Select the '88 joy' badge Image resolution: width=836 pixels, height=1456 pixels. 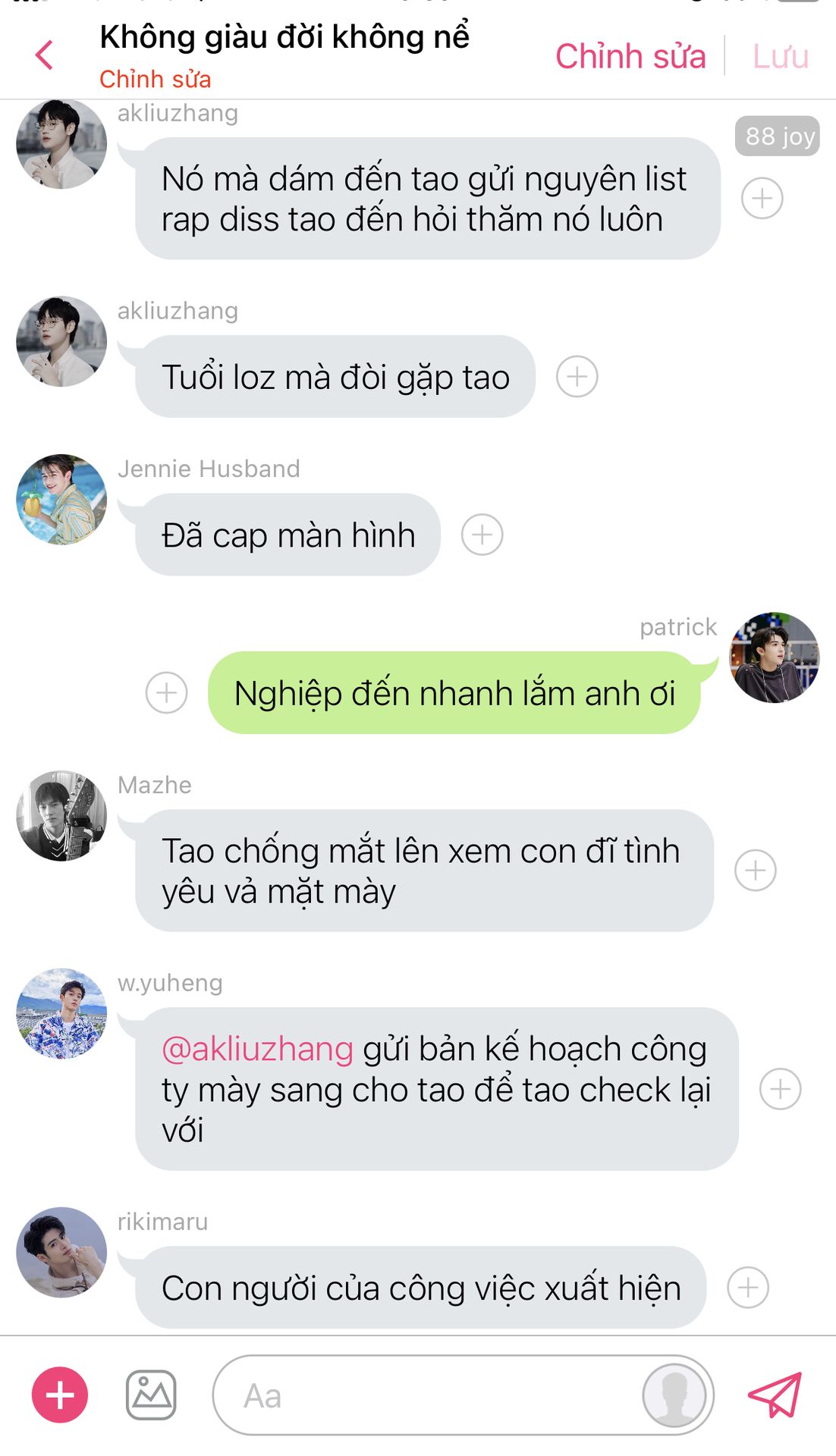click(778, 136)
